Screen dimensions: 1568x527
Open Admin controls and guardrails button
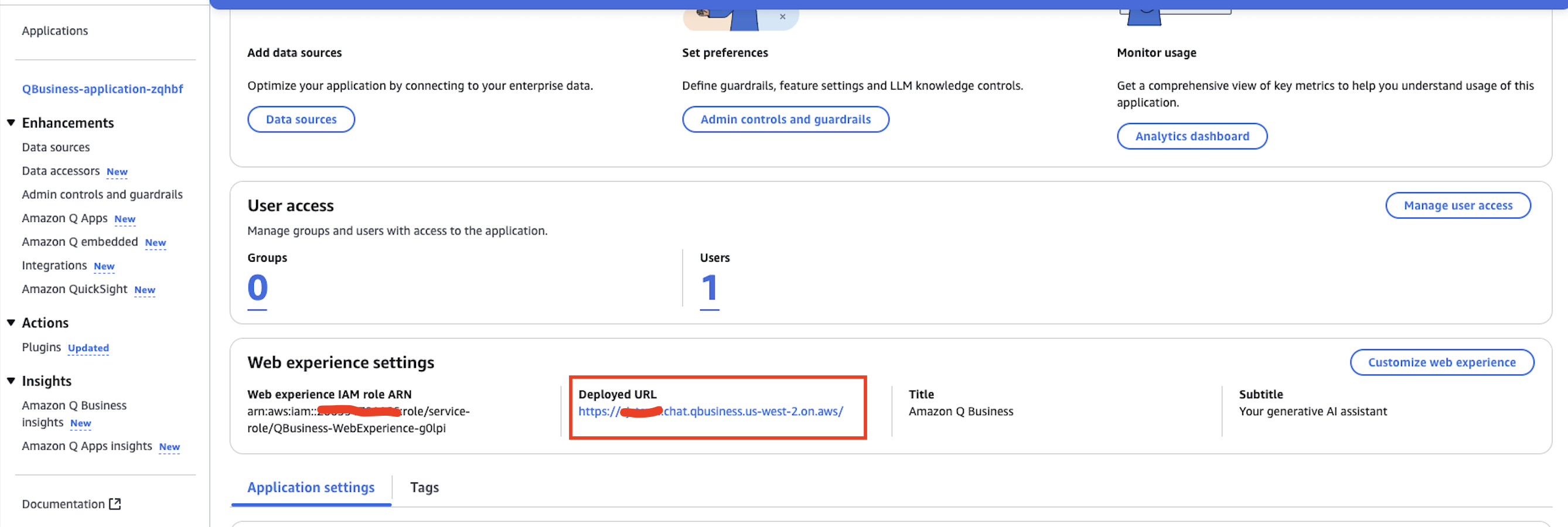pos(785,119)
